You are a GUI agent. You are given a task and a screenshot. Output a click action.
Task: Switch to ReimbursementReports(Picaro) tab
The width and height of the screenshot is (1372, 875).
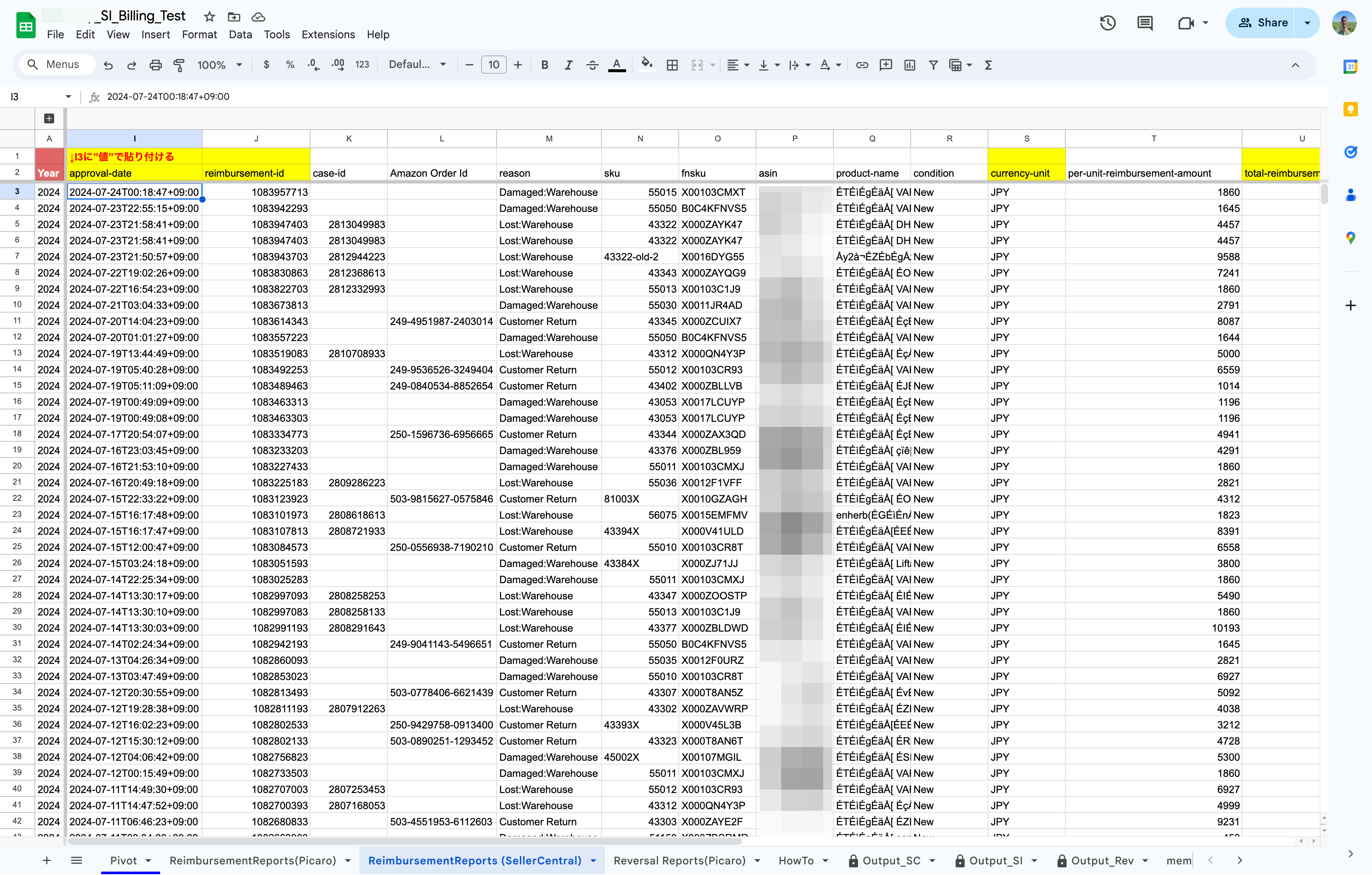[x=252, y=860]
